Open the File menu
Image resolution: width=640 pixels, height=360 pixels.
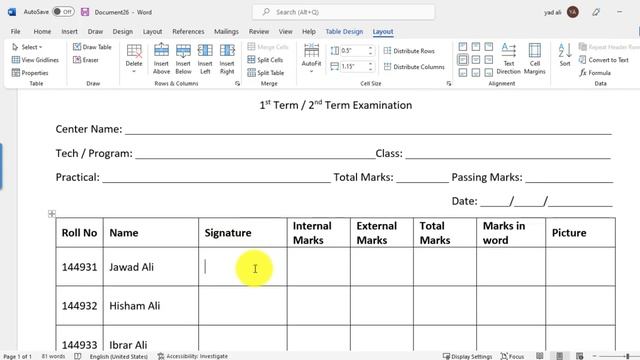[16, 31]
